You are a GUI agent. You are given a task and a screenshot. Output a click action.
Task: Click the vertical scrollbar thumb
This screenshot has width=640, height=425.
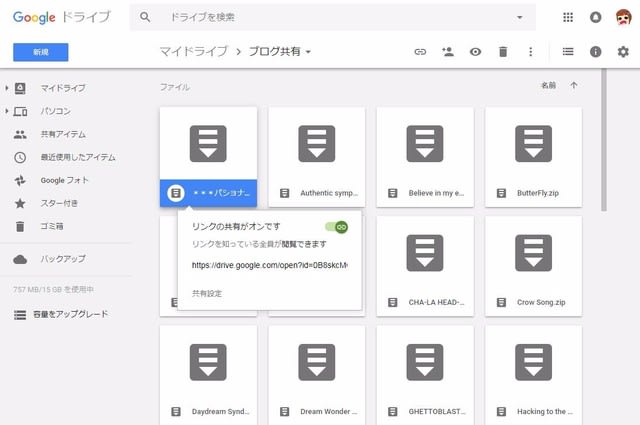[x=604, y=140]
